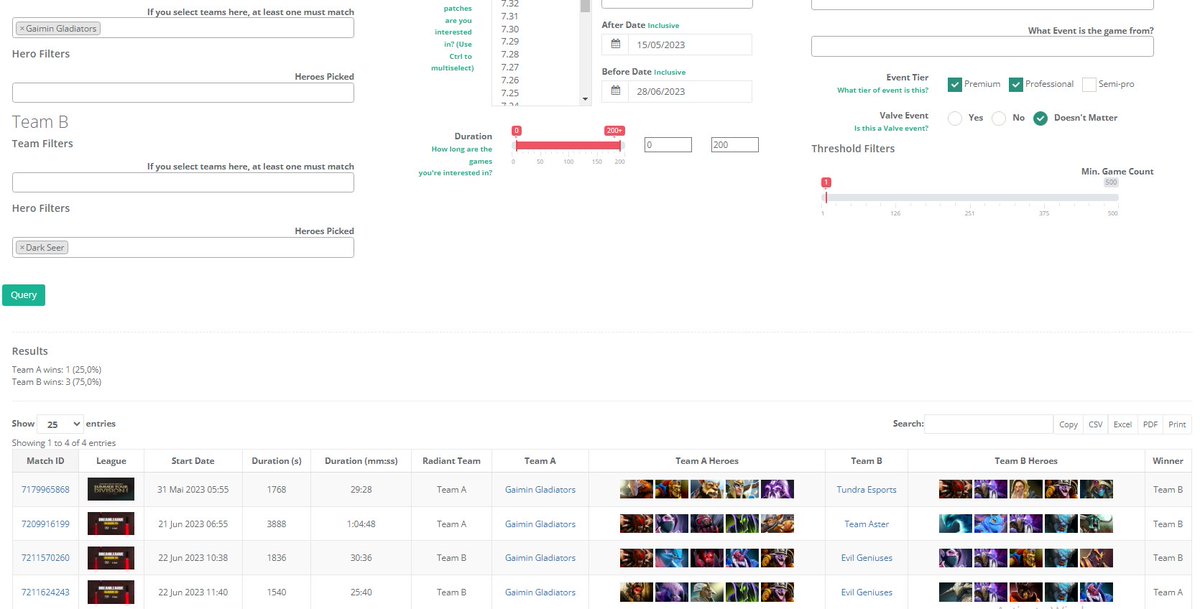Remove the Gaimin Gladiators team tag

coord(22,28)
